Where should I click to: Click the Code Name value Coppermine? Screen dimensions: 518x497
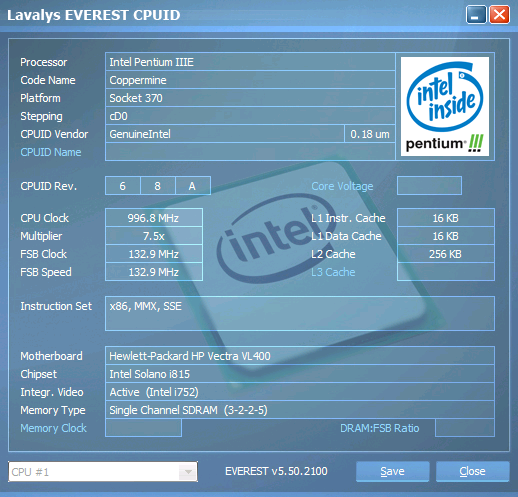click(250, 80)
